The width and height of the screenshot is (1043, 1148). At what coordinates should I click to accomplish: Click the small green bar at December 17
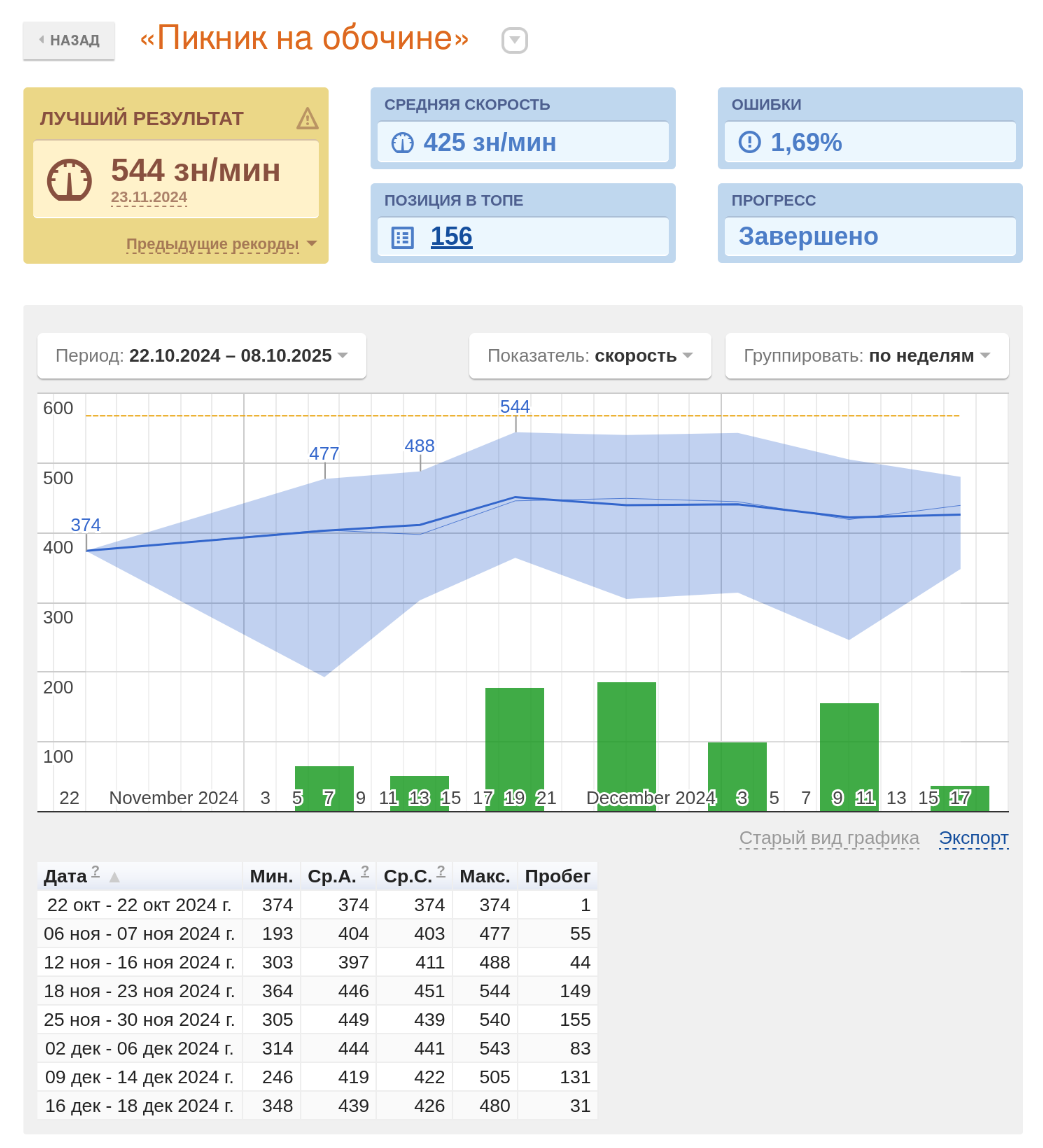[x=960, y=799]
